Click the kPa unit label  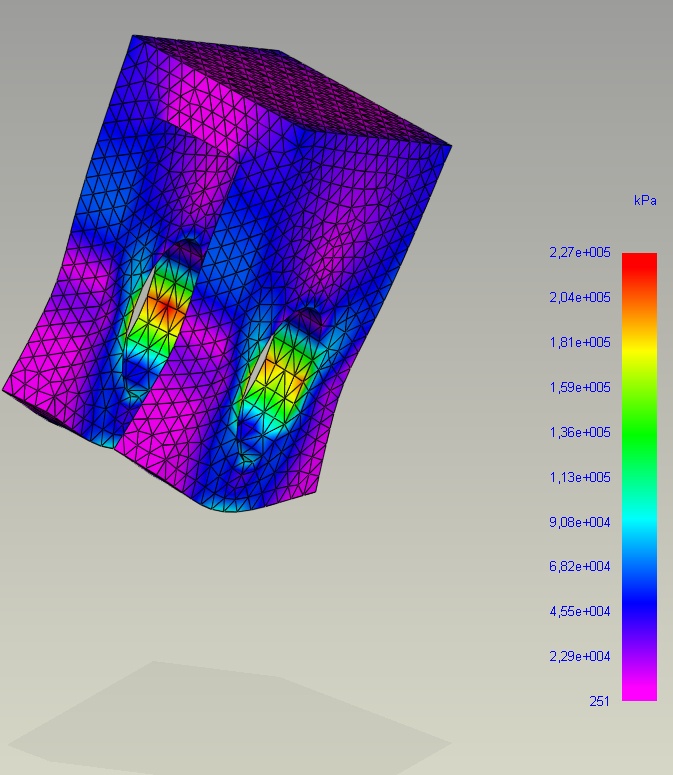pos(645,201)
